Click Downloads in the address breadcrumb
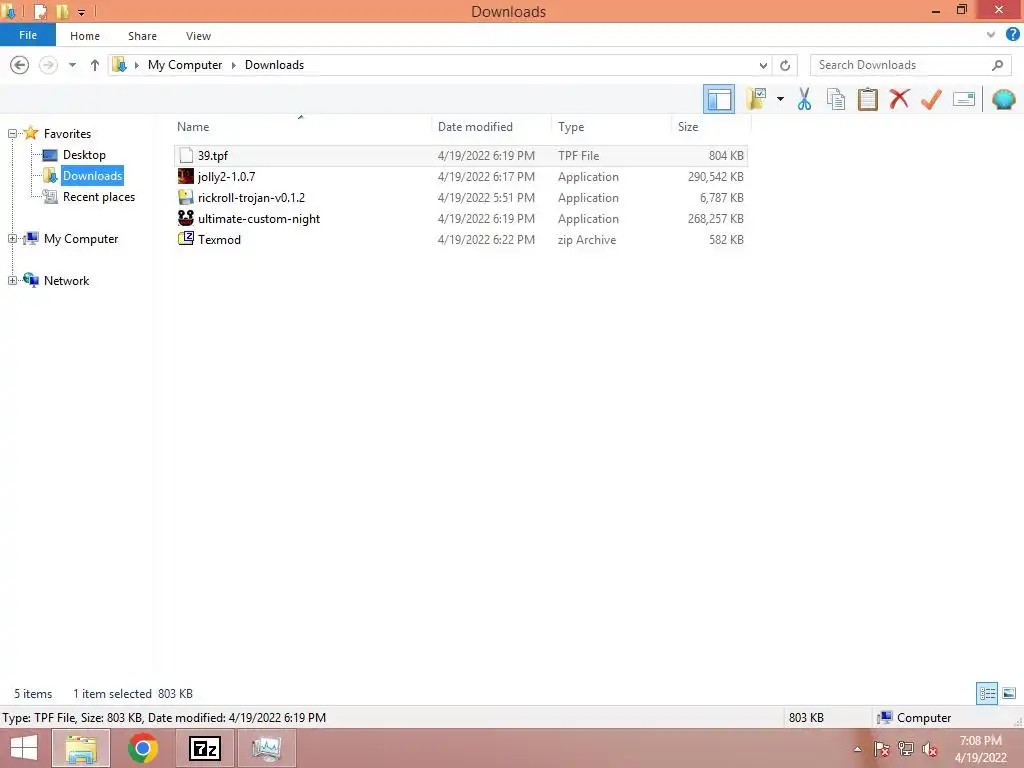Screen dimensions: 1024x768 [x=274, y=65]
